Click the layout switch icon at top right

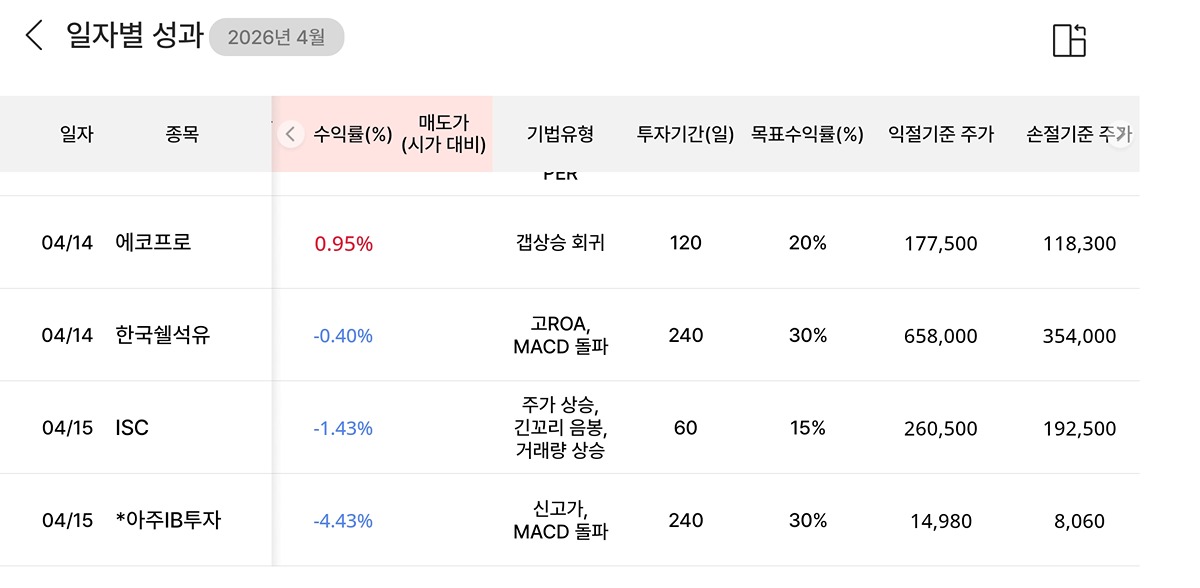pyautogui.click(x=1069, y=40)
